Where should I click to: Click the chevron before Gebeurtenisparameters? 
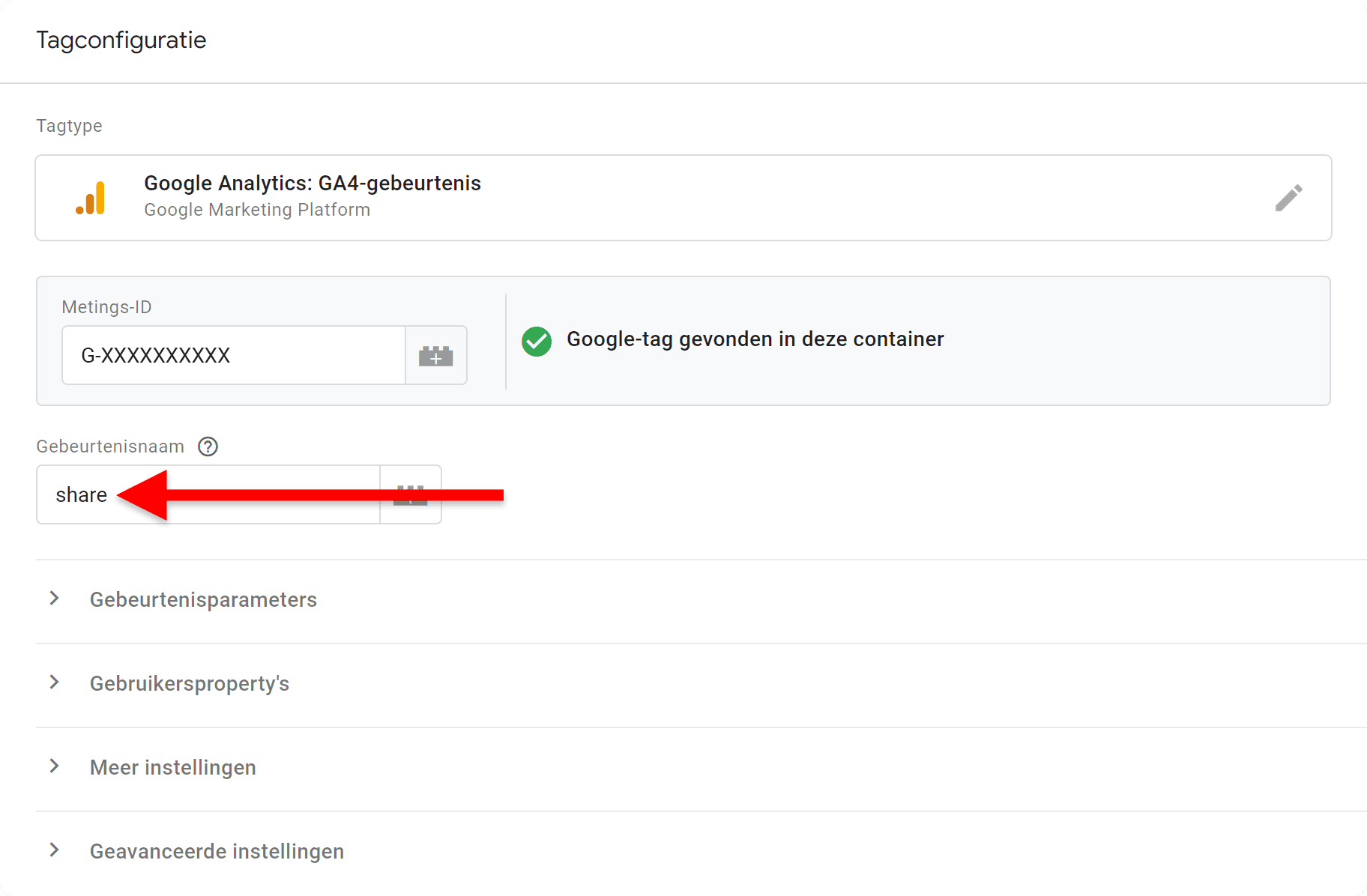tap(53, 599)
